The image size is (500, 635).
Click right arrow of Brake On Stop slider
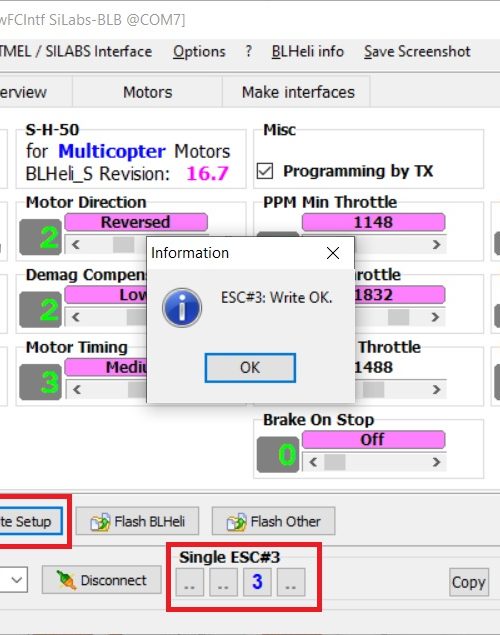(x=436, y=462)
